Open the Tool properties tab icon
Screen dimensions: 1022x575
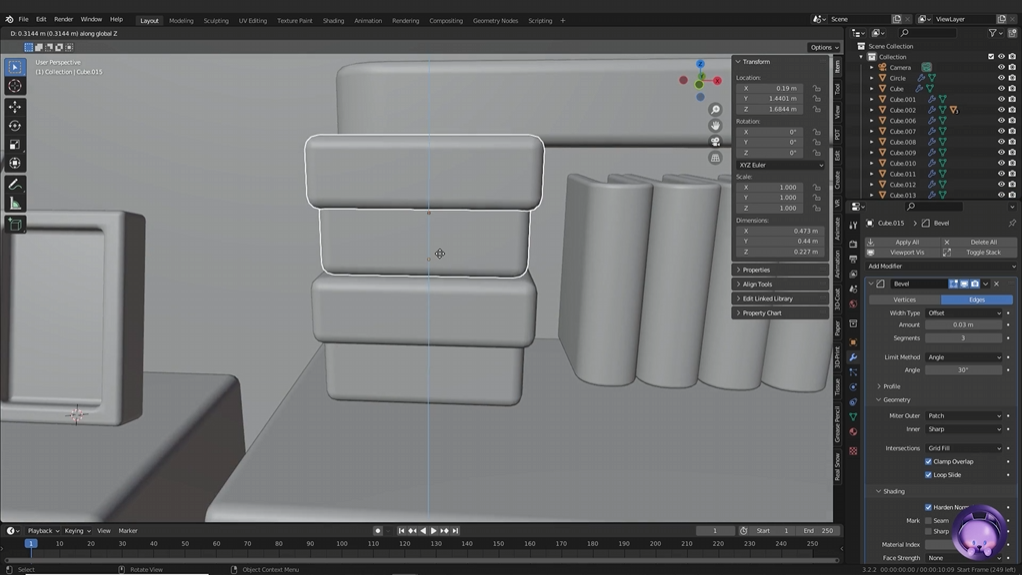pos(853,225)
